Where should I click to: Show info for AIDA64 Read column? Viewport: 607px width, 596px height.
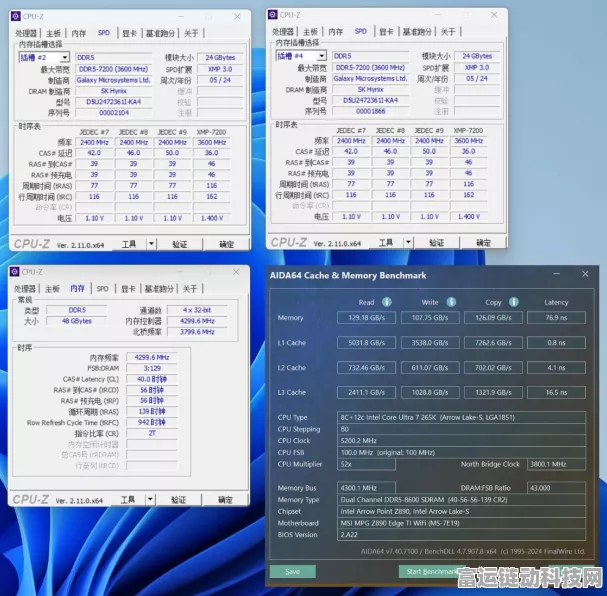tap(387, 302)
